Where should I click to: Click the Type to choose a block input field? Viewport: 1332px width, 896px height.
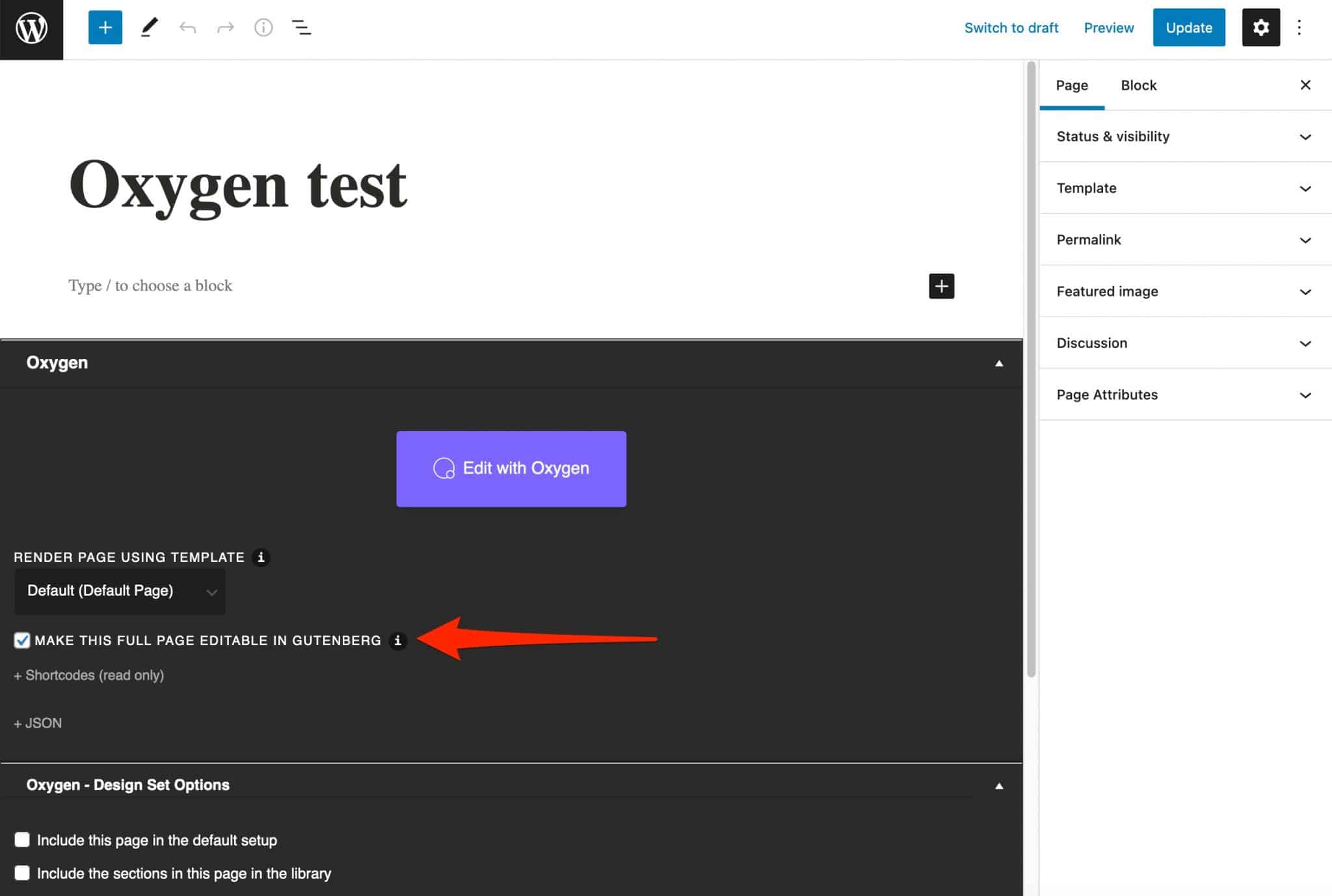[150, 285]
